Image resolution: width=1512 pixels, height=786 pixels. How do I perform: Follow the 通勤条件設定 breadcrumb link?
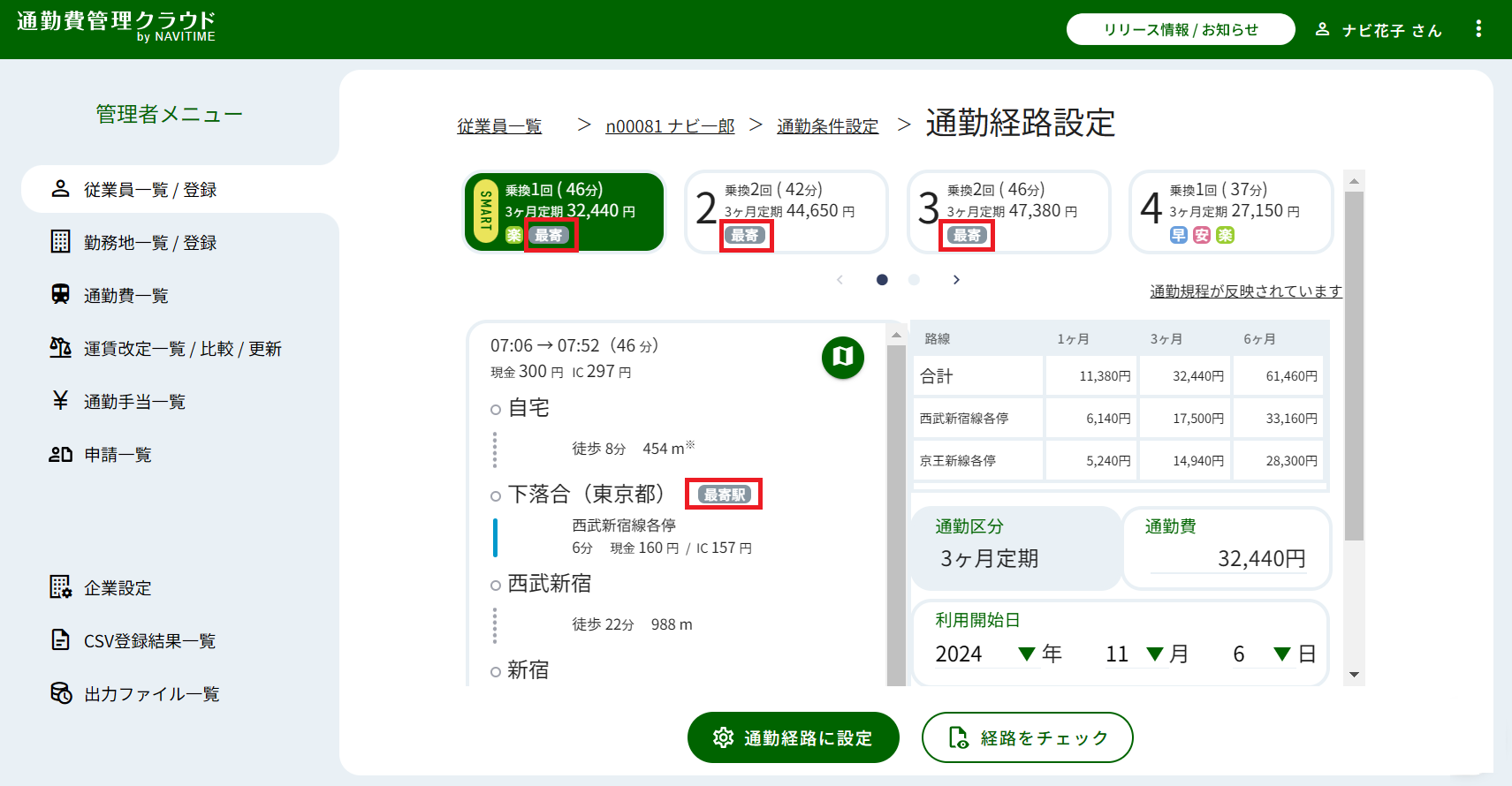point(828,126)
